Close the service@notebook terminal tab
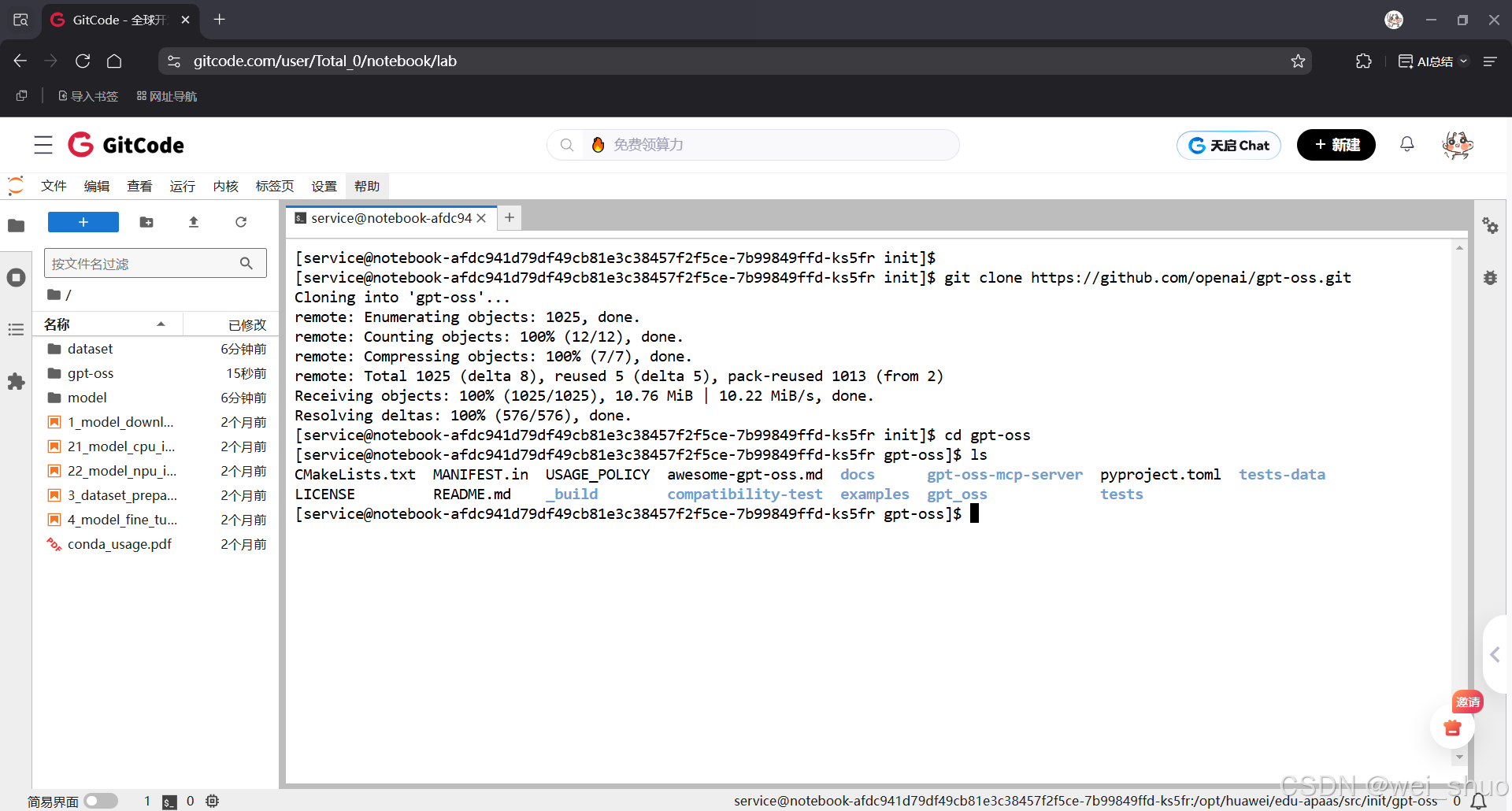1512x811 pixels. [481, 218]
